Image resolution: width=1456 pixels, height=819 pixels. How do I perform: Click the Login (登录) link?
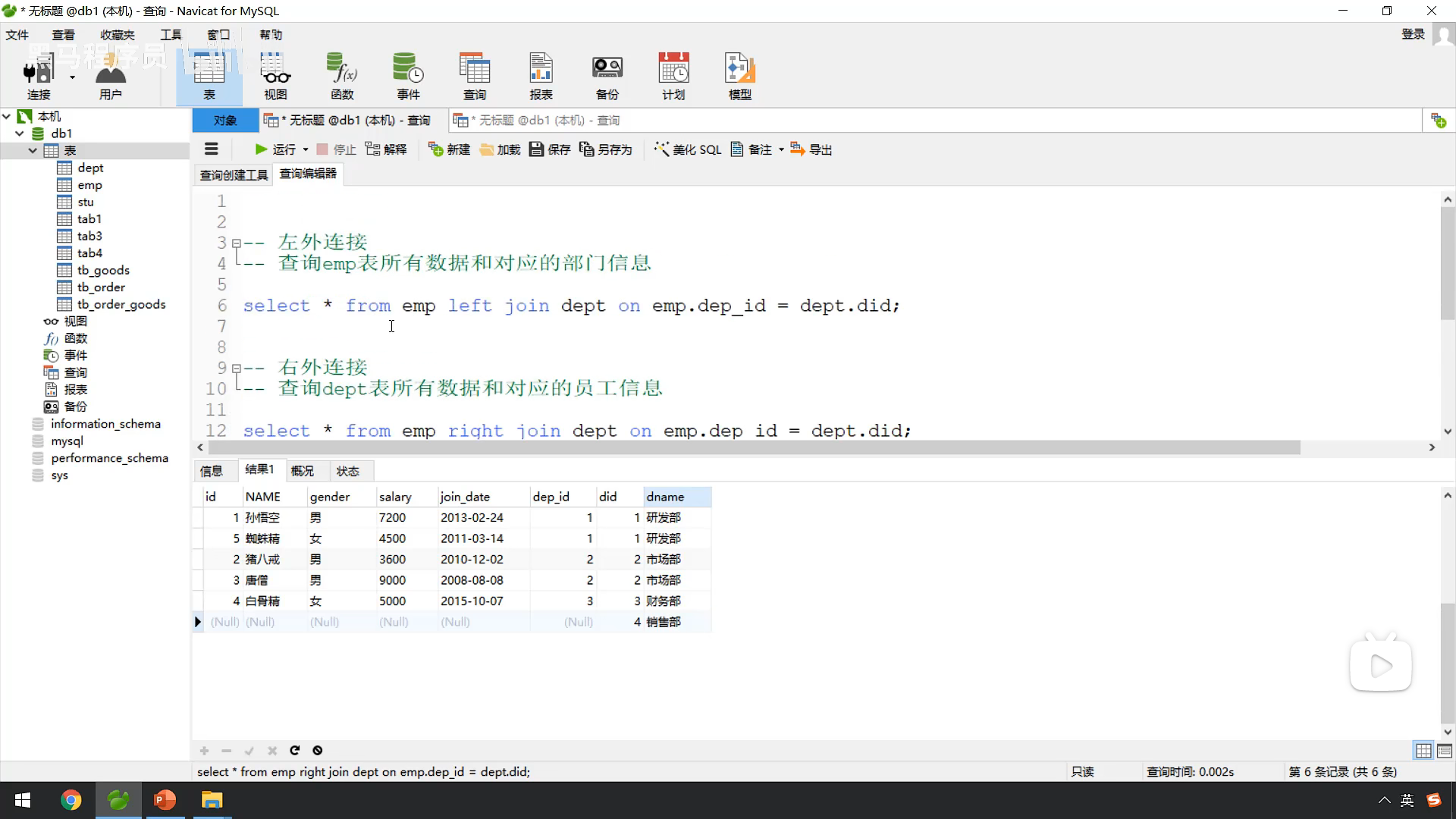click(1413, 34)
